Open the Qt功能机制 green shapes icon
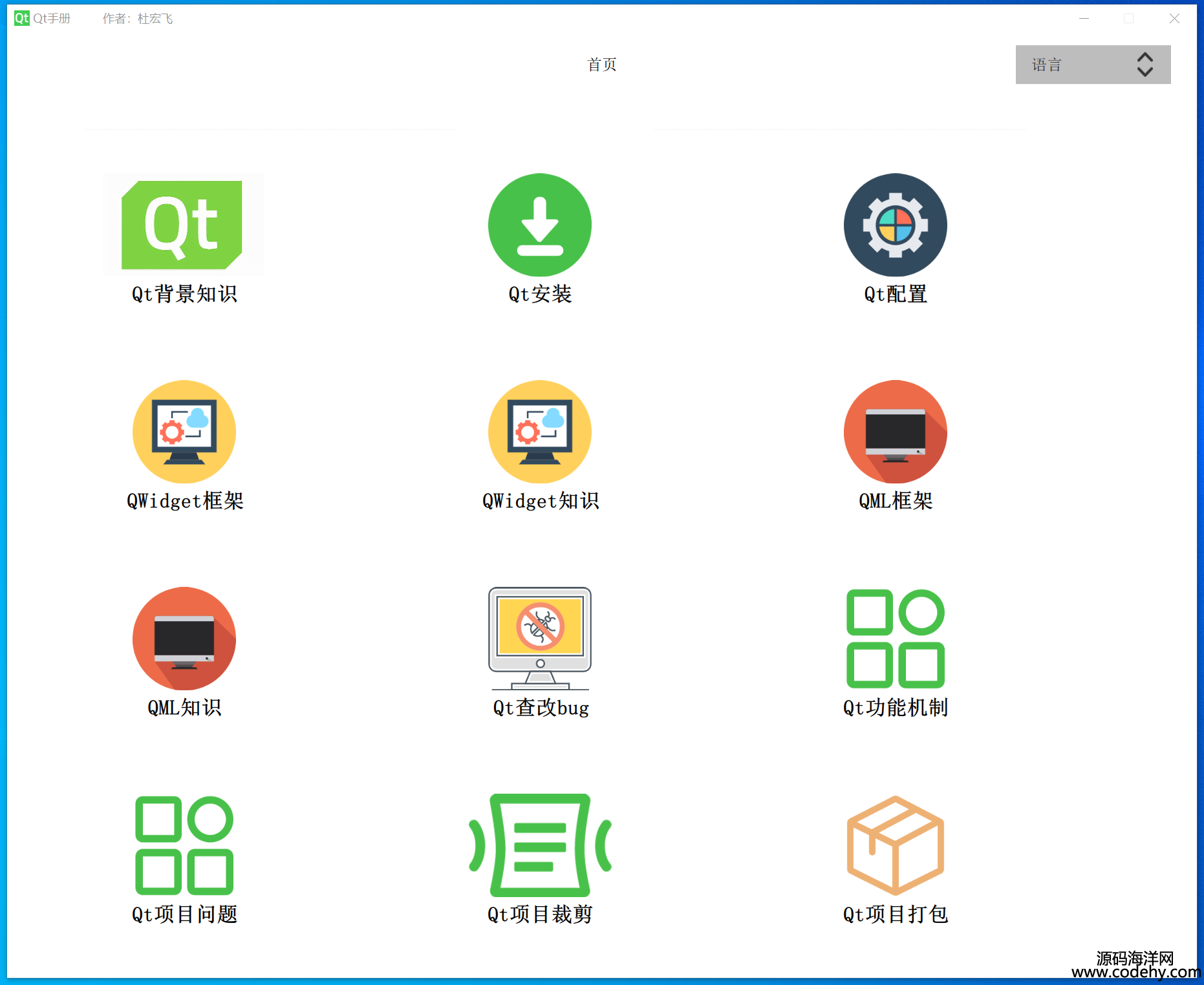The image size is (1204, 985). [896, 639]
